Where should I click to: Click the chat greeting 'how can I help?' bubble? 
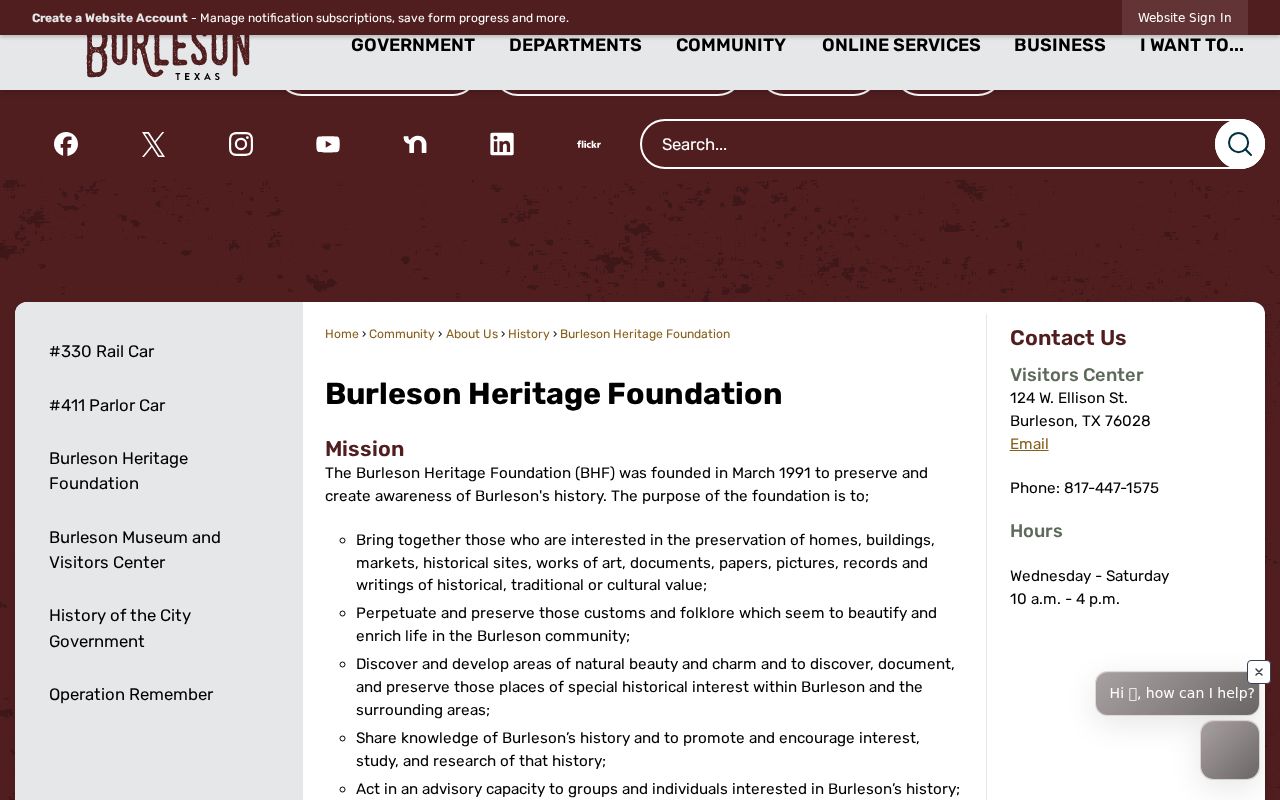click(1177, 693)
